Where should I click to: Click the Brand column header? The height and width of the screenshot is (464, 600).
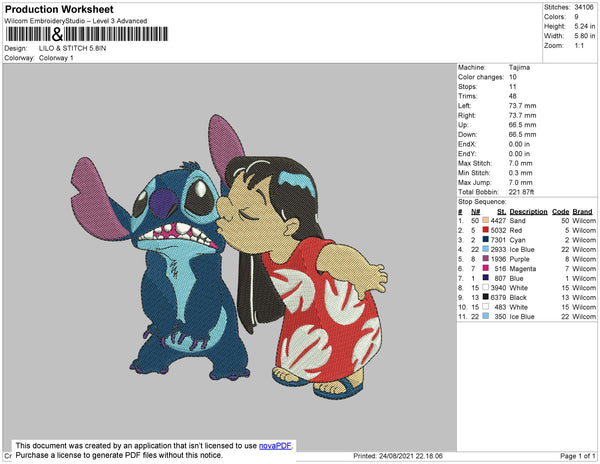583,212
